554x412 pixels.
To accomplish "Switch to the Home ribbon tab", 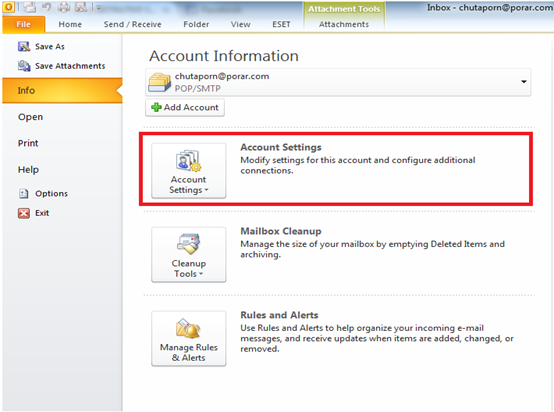I will [70, 24].
